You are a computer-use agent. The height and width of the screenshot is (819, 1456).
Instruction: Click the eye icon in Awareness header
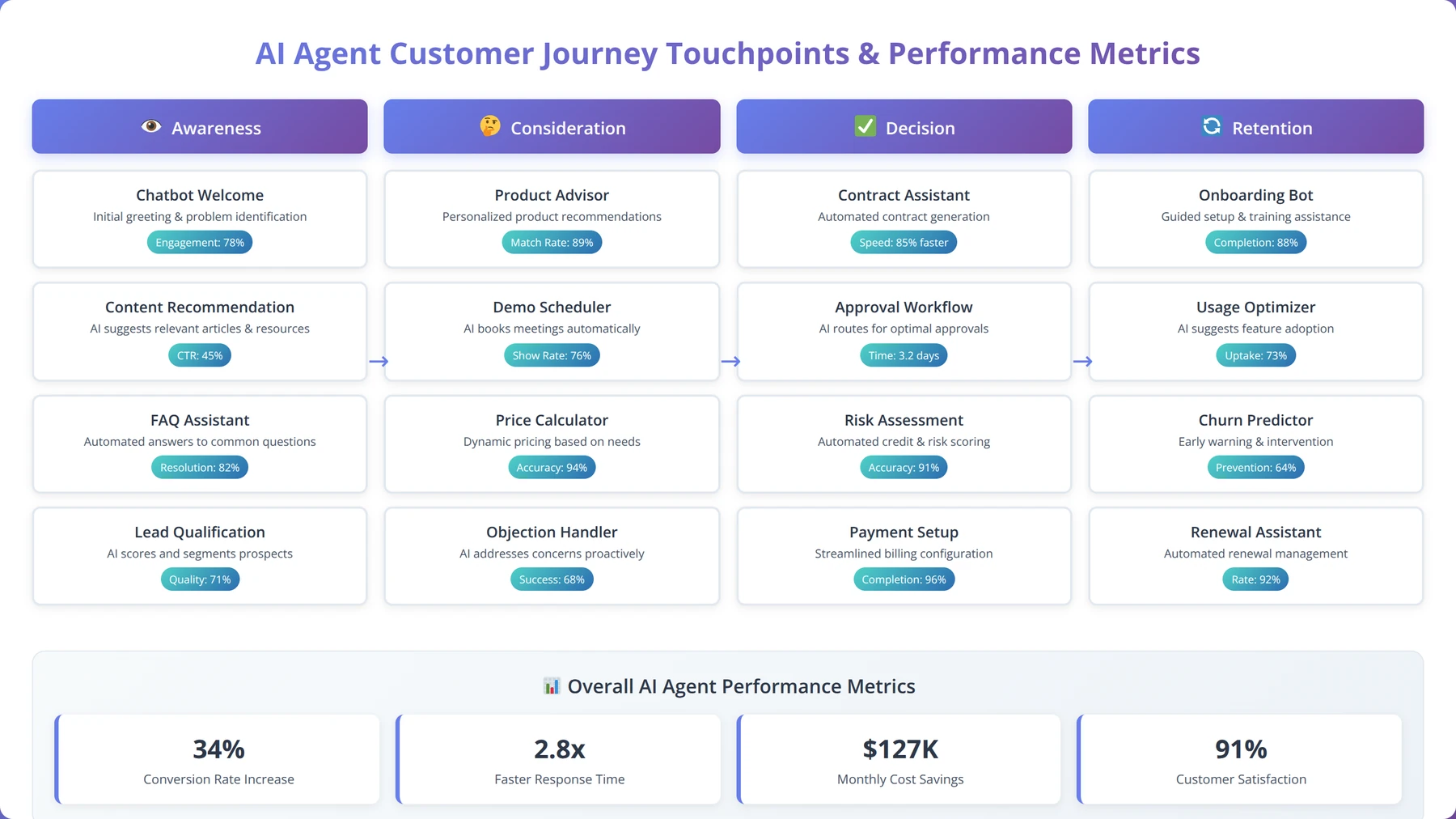pos(151,126)
